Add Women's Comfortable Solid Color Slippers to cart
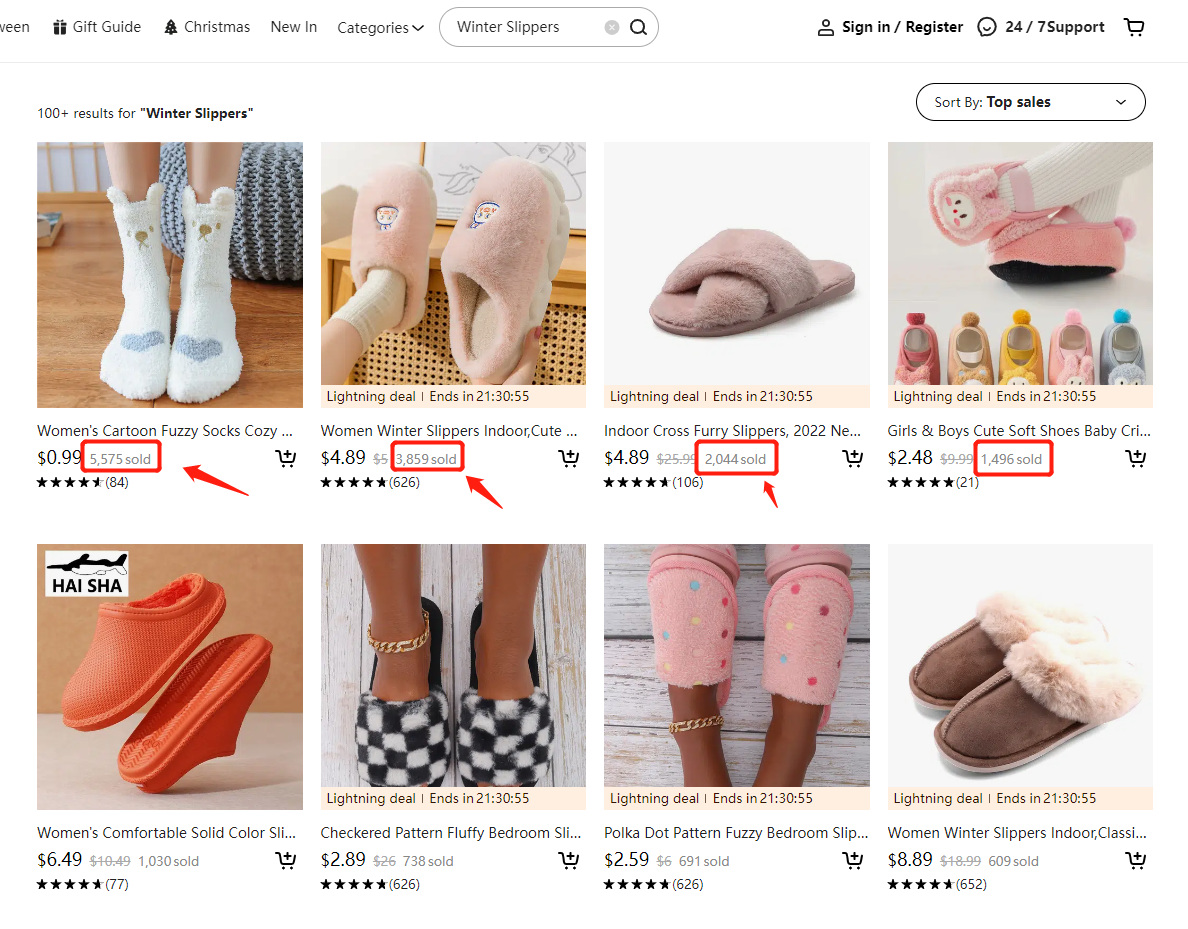This screenshot has width=1188, height=929. click(x=286, y=861)
